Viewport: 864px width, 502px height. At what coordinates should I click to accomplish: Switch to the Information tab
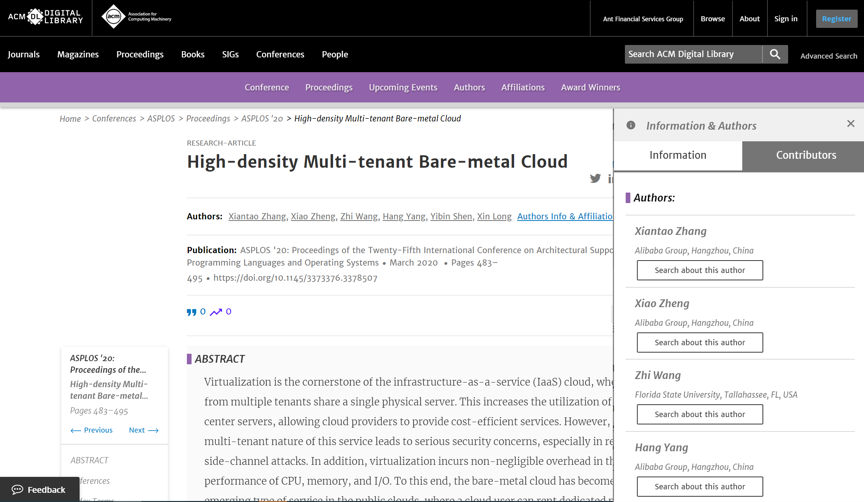pyautogui.click(x=677, y=155)
